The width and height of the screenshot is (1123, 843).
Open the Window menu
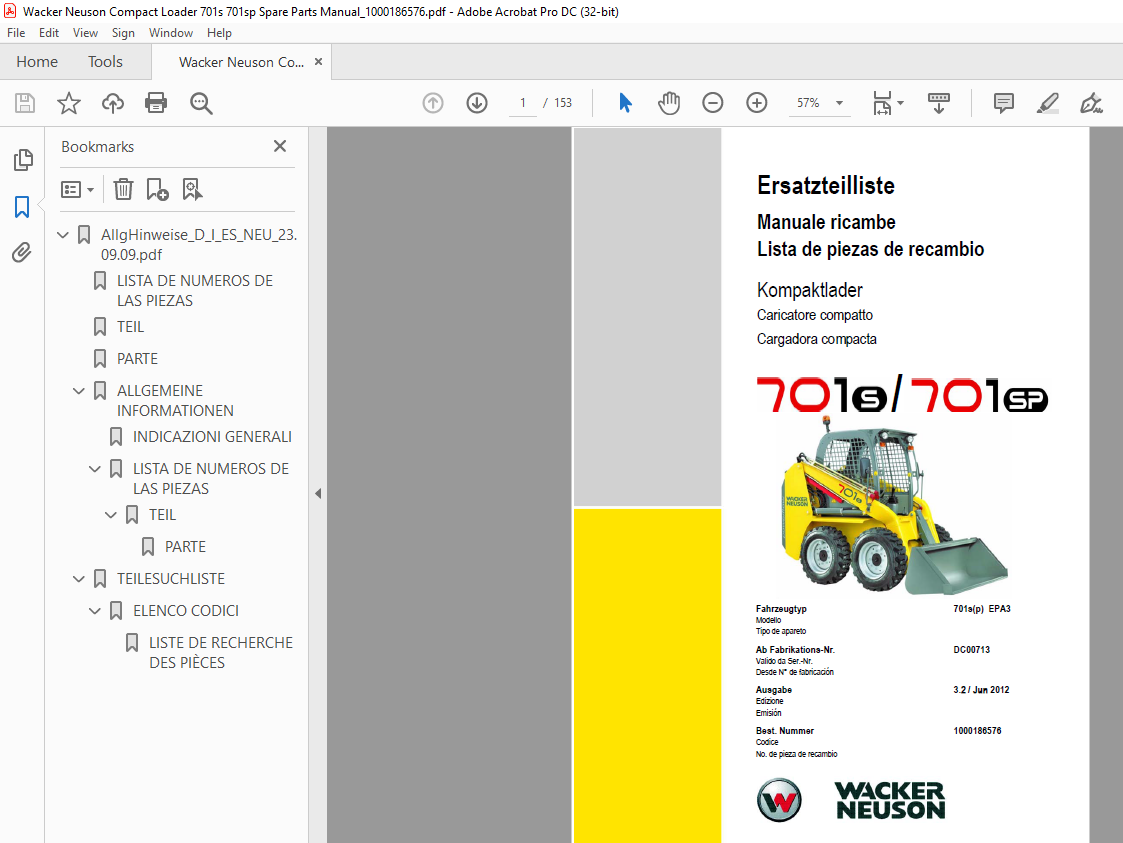click(170, 33)
